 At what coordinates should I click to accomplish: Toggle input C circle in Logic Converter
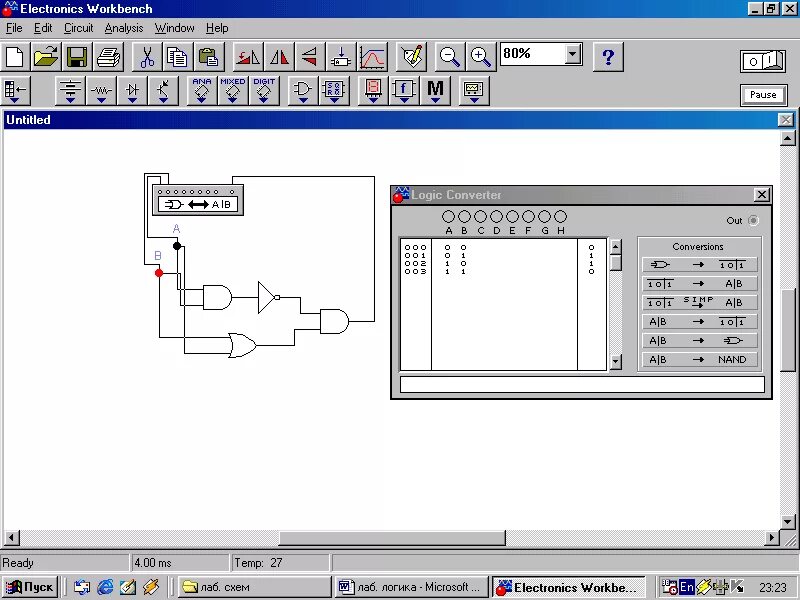coord(480,217)
